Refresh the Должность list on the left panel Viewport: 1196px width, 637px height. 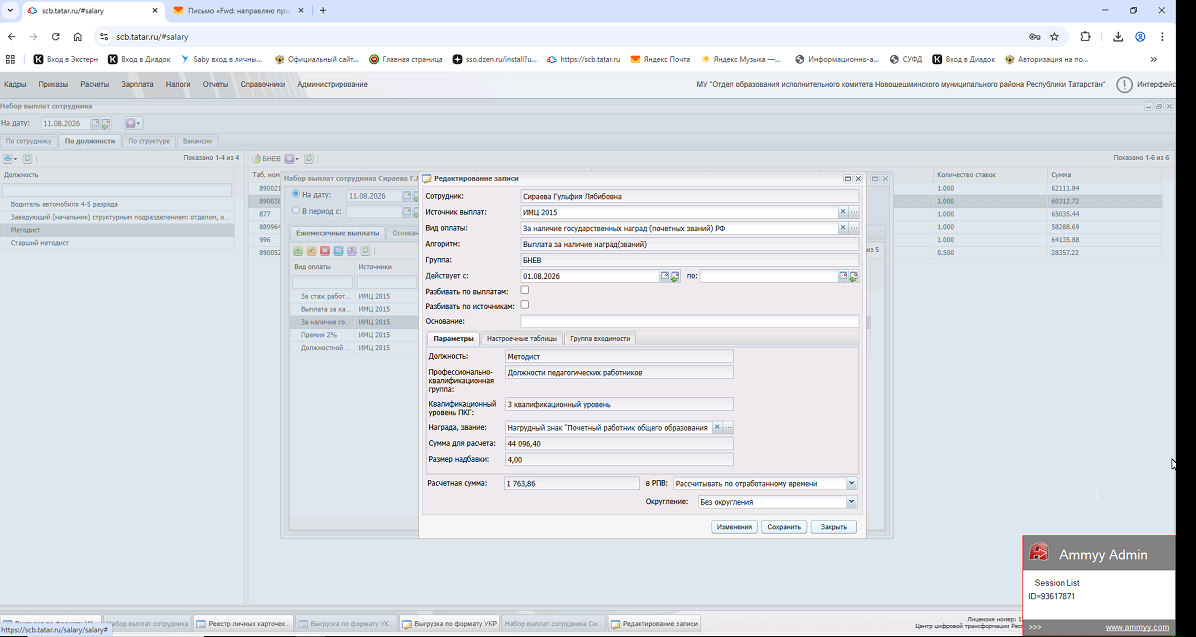[x=27, y=159]
